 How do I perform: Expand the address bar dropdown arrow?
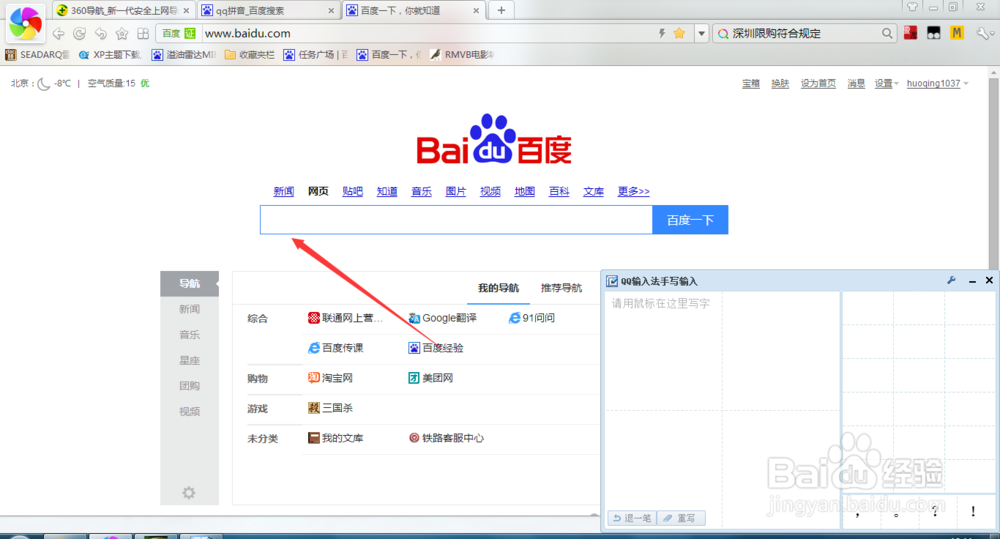702,33
